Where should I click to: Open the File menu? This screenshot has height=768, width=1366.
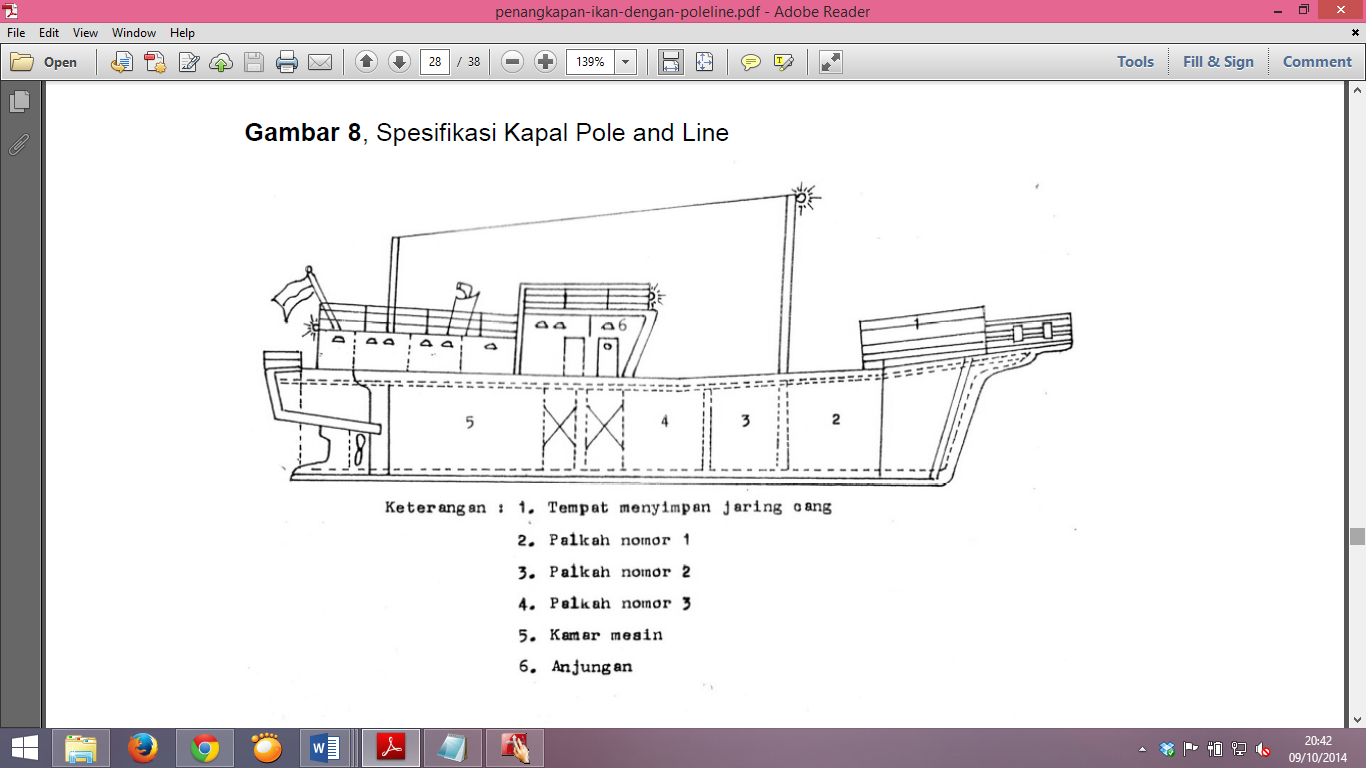point(16,33)
